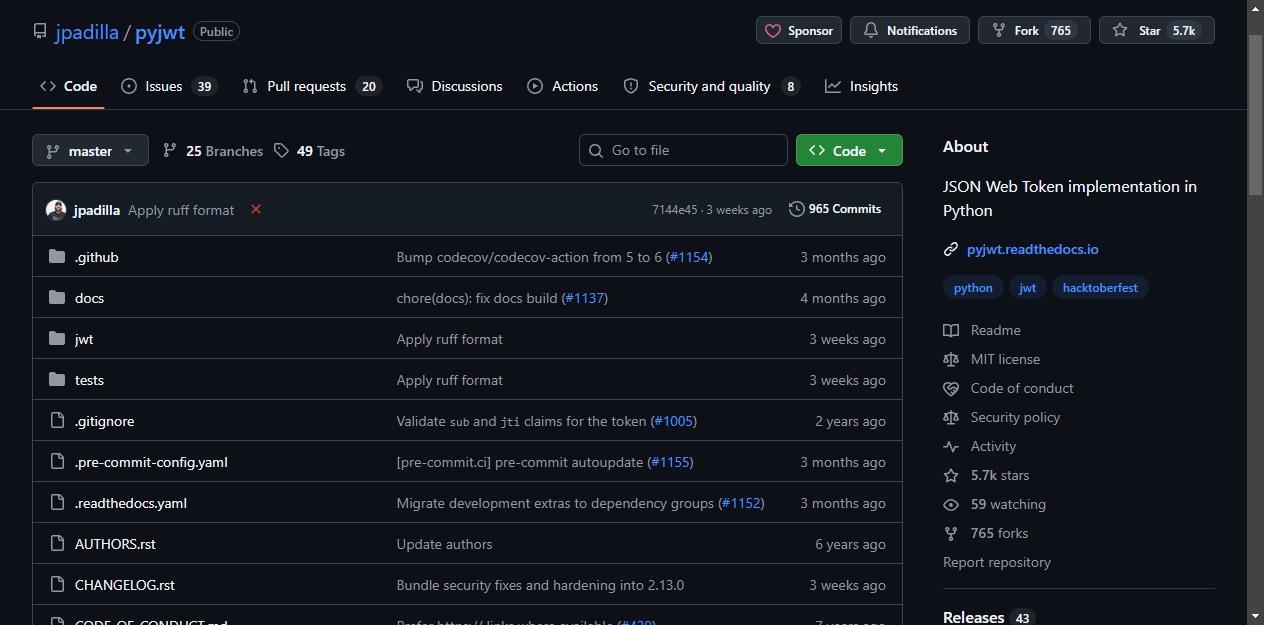Screen dimensions: 1264x625
Task: Open the master branch dropdown
Action: pyautogui.click(x=90, y=150)
